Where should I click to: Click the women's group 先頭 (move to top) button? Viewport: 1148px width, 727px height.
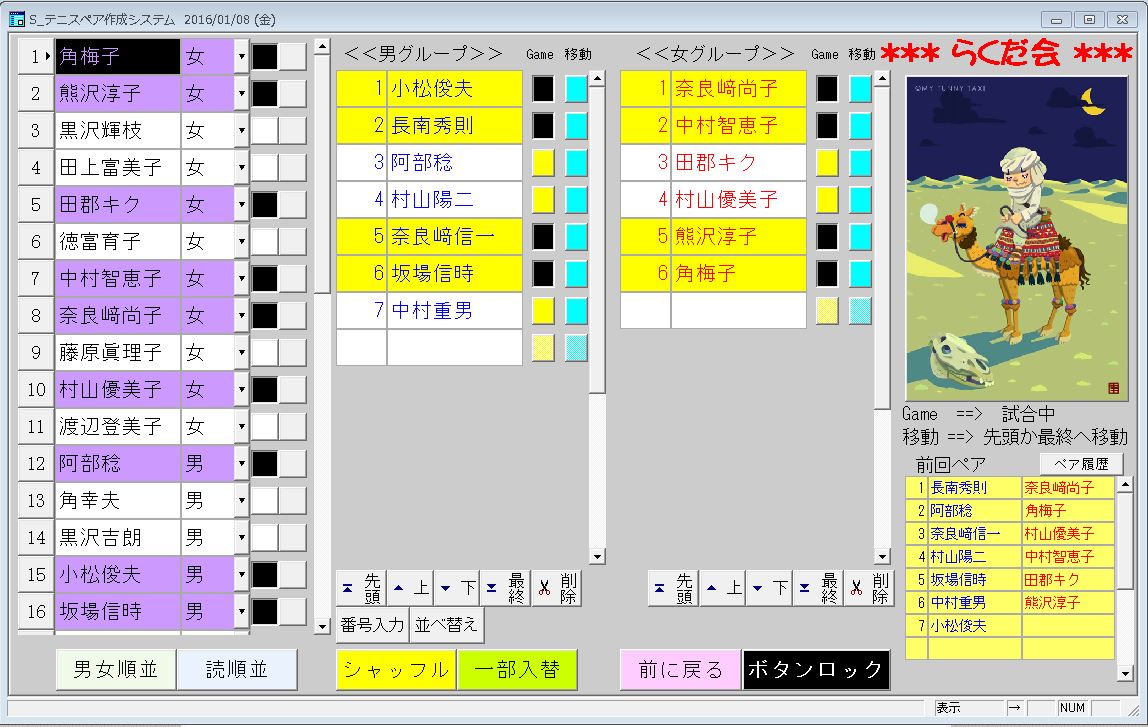point(672,589)
